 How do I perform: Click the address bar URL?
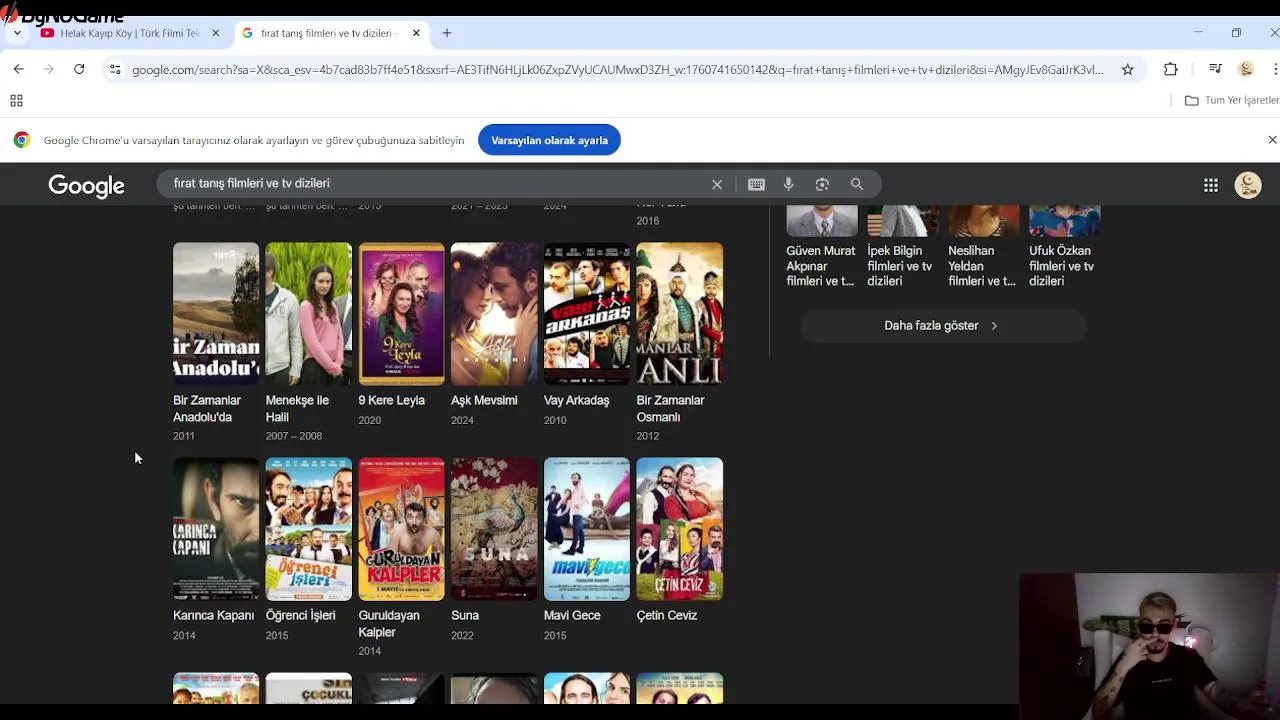click(618, 69)
